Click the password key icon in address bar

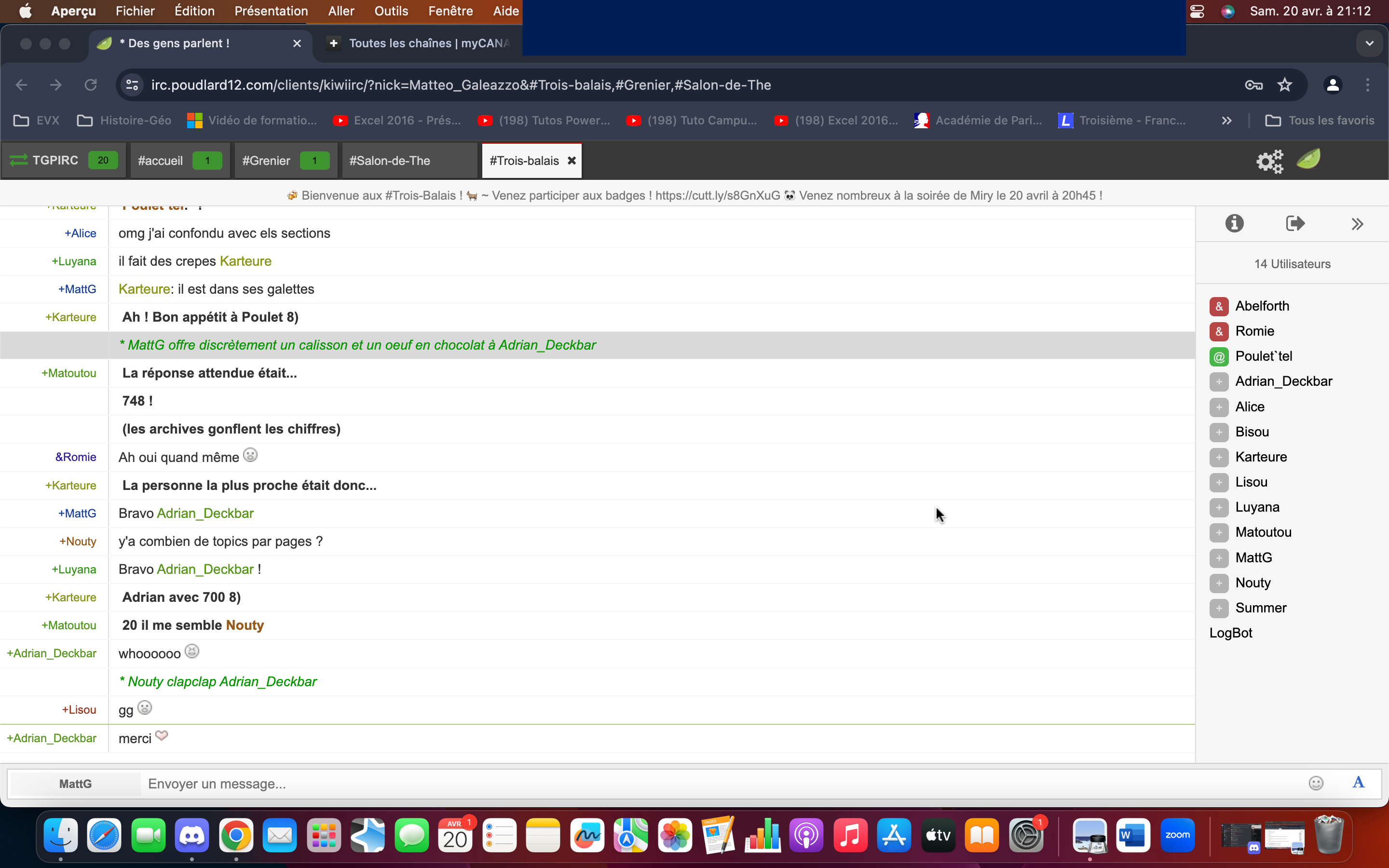click(1253, 85)
